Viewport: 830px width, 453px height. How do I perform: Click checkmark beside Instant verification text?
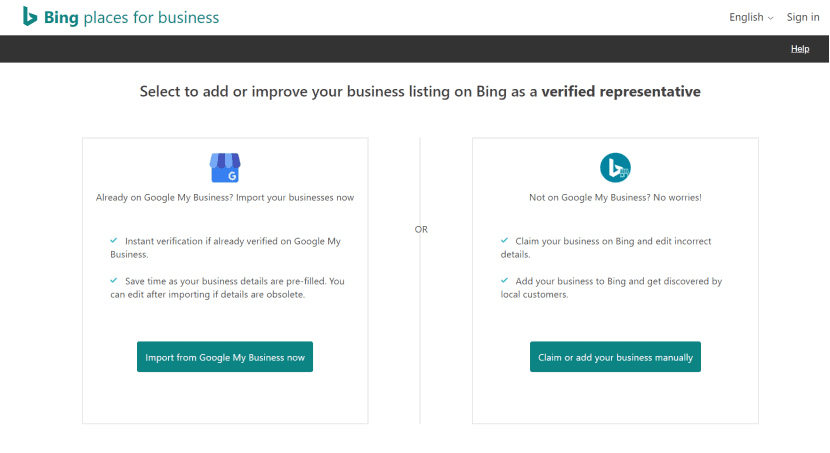(x=113, y=240)
